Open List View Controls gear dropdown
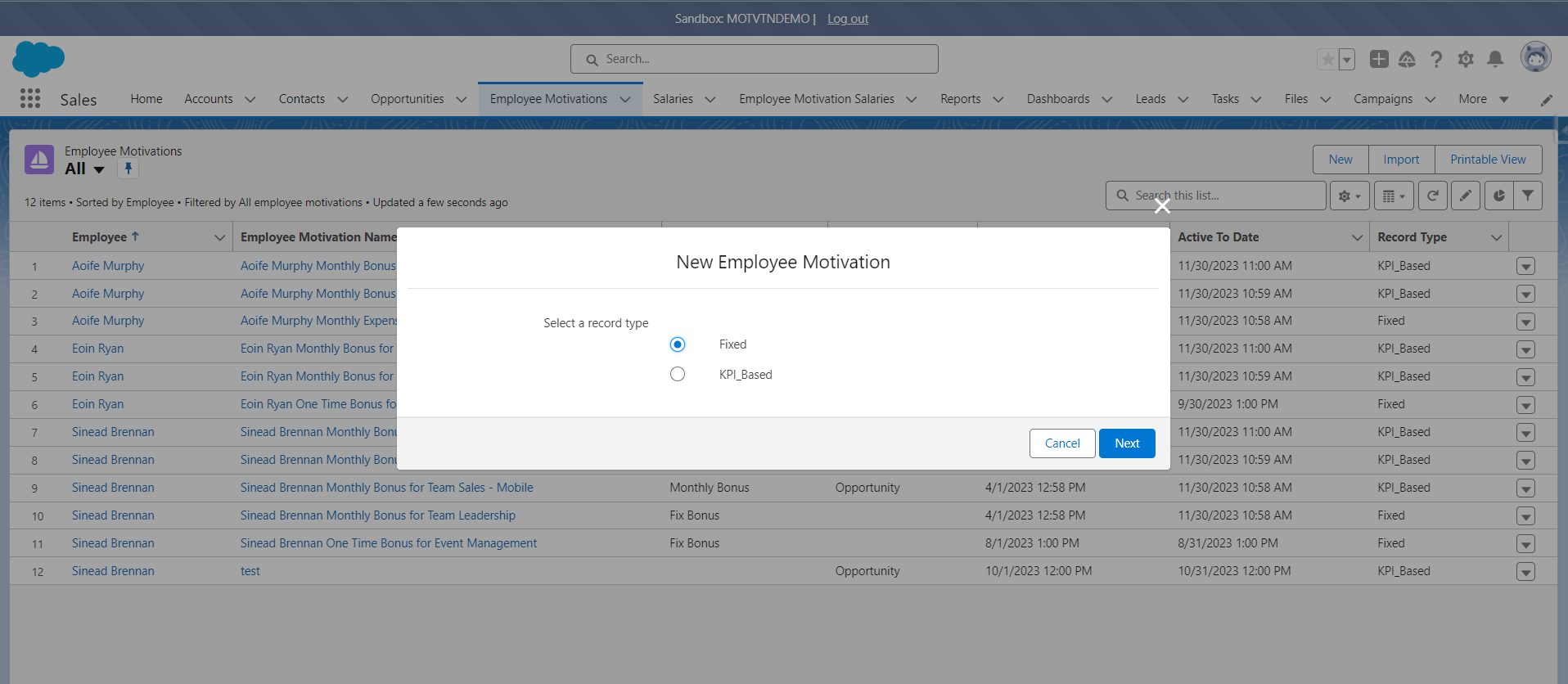Viewport: 1568px width, 684px height. (x=1349, y=196)
